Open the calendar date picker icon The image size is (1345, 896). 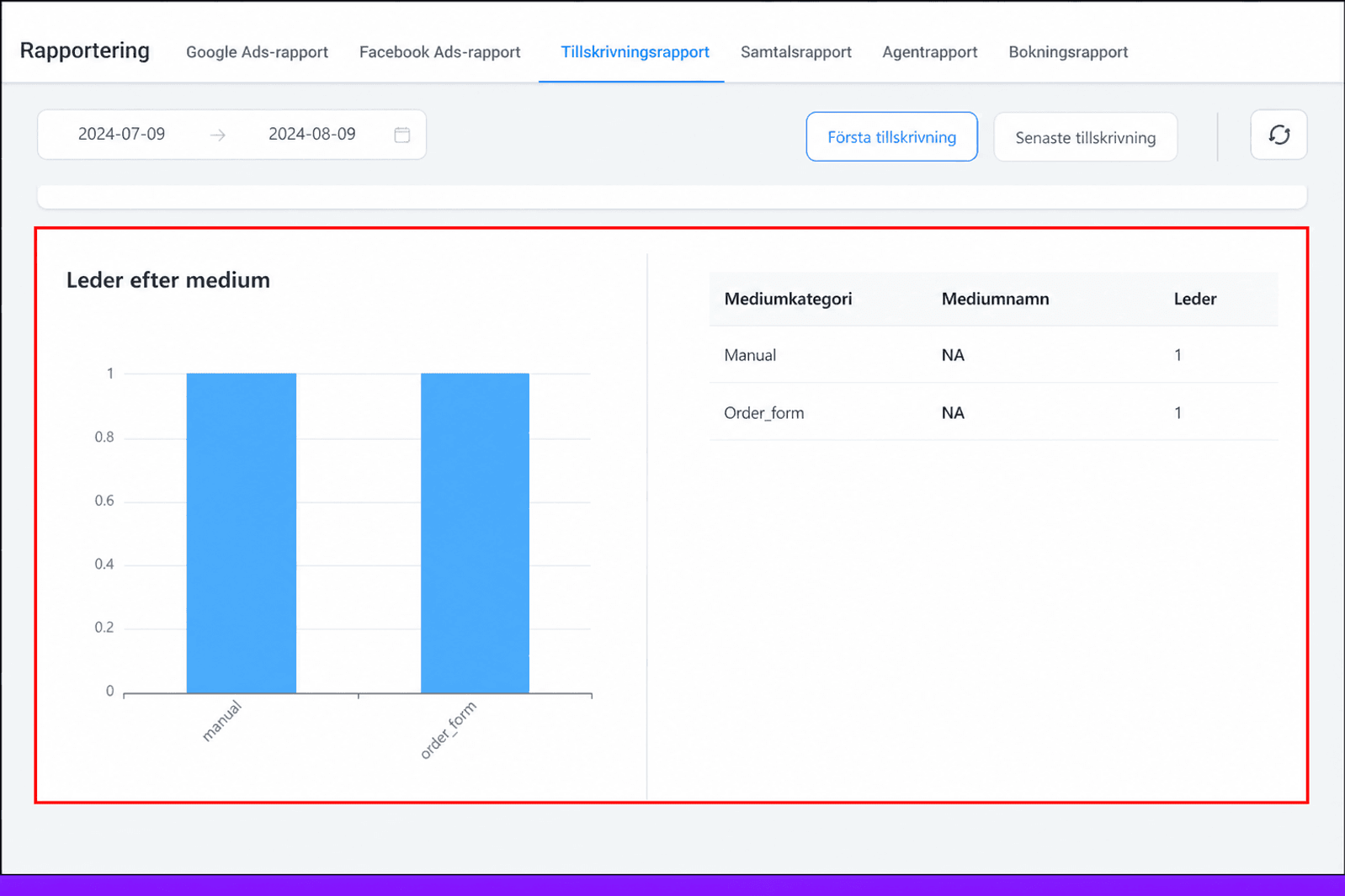[402, 135]
